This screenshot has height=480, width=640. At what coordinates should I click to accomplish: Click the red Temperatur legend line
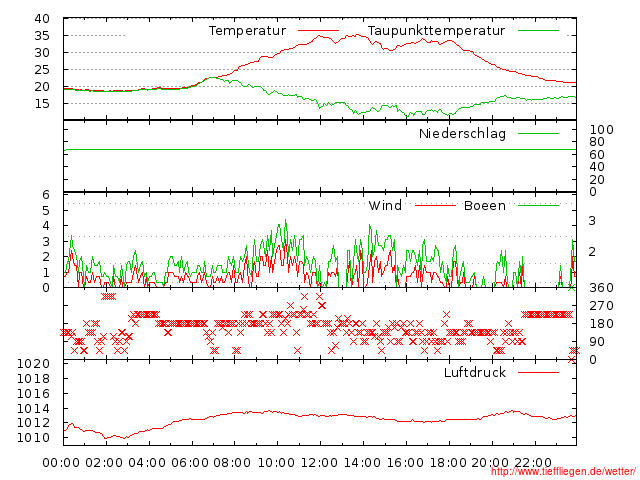(x=318, y=31)
